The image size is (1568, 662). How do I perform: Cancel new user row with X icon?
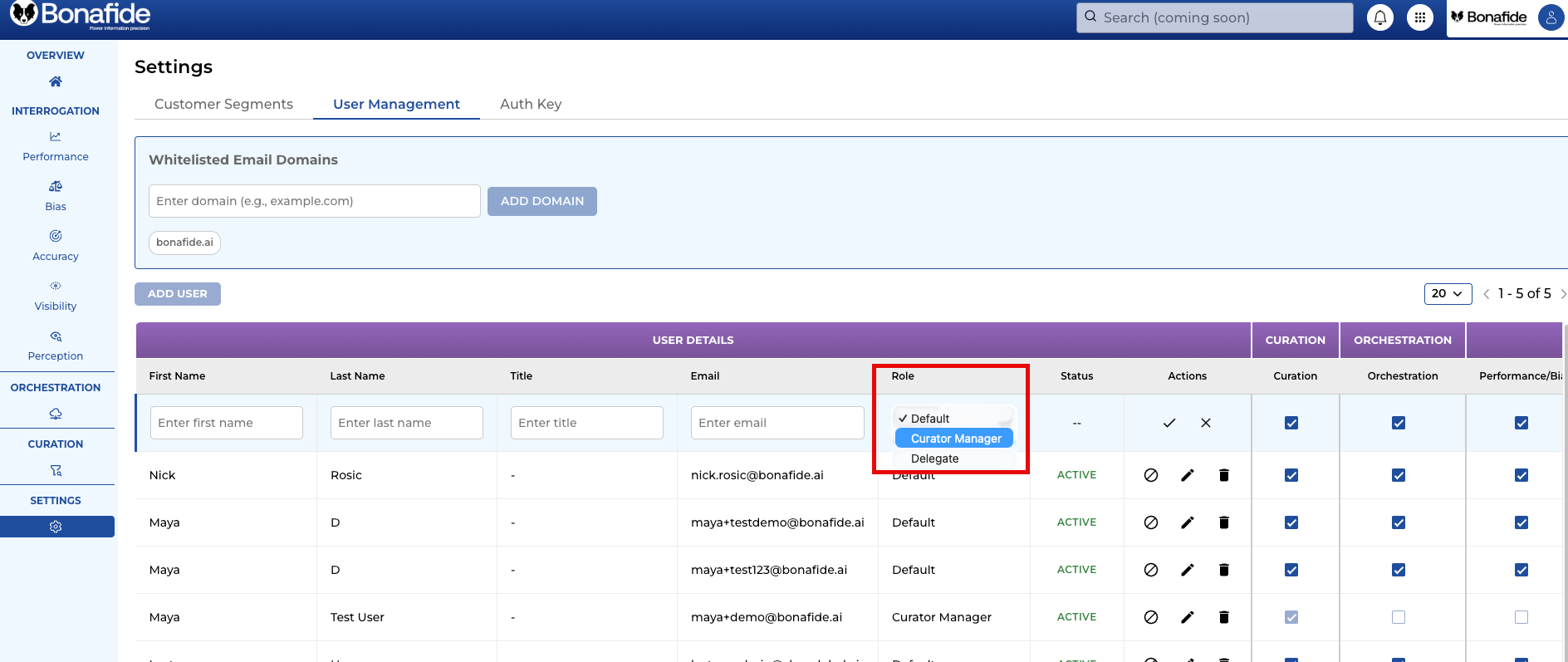(x=1205, y=423)
